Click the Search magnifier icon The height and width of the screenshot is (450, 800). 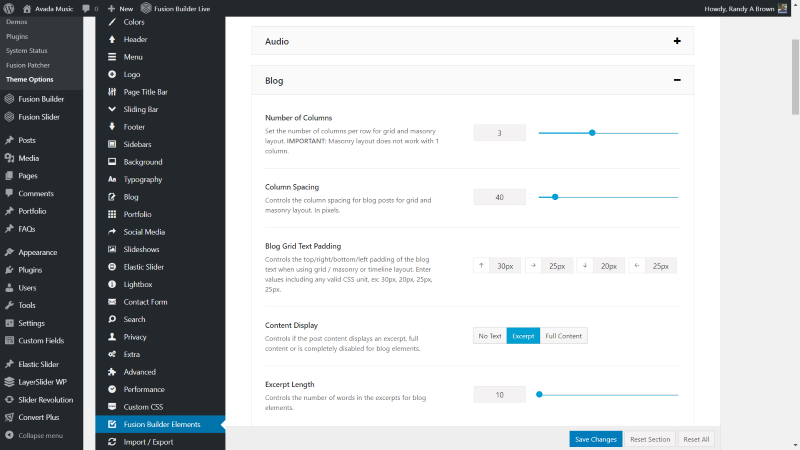pos(112,319)
